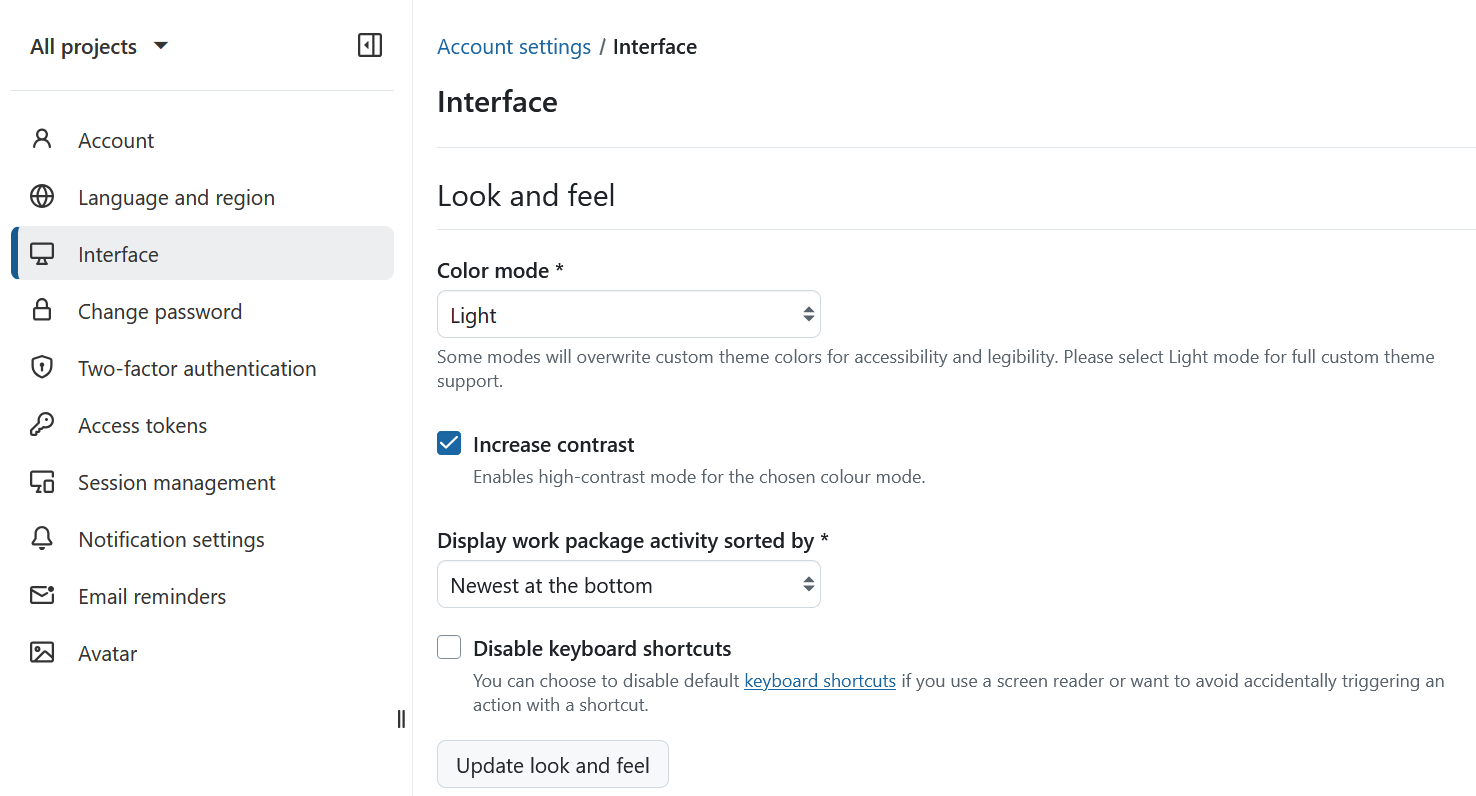Screen dimensions: 1476x796
Task: Click the Notification settings bell icon
Action: 41,539
